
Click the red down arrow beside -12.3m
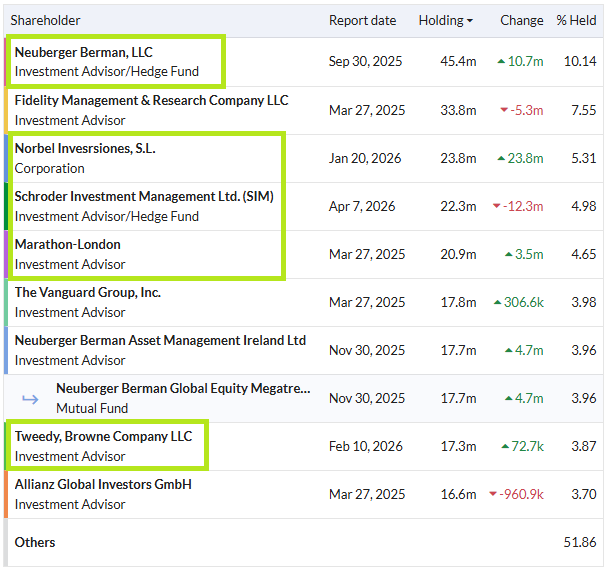click(496, 206)
